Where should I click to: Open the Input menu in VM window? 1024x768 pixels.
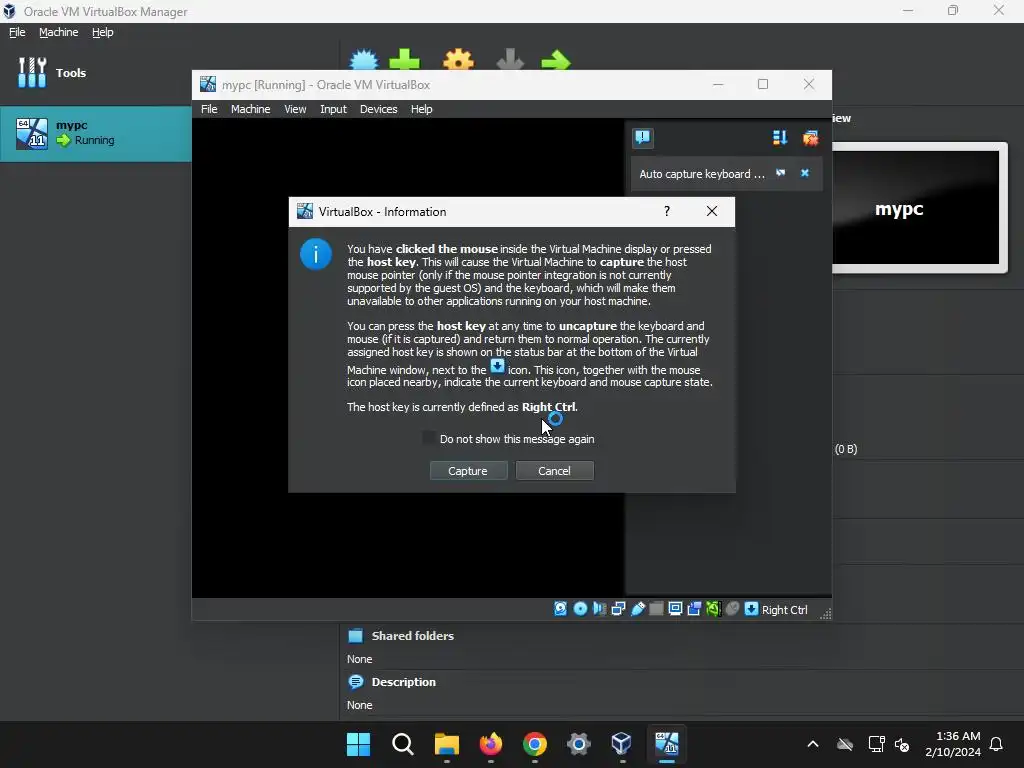coord(333,109)
